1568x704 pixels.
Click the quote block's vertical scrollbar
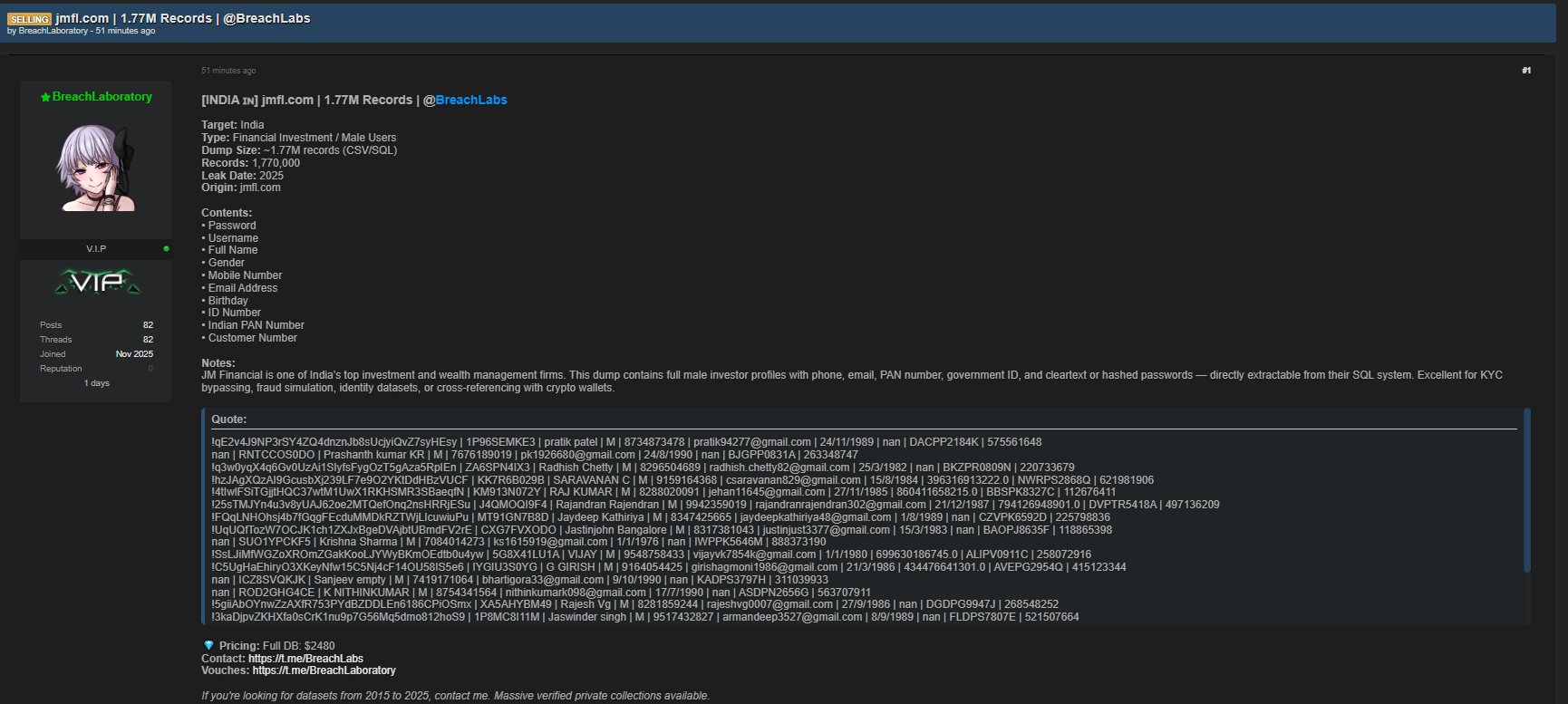(x=1526, y=490)
